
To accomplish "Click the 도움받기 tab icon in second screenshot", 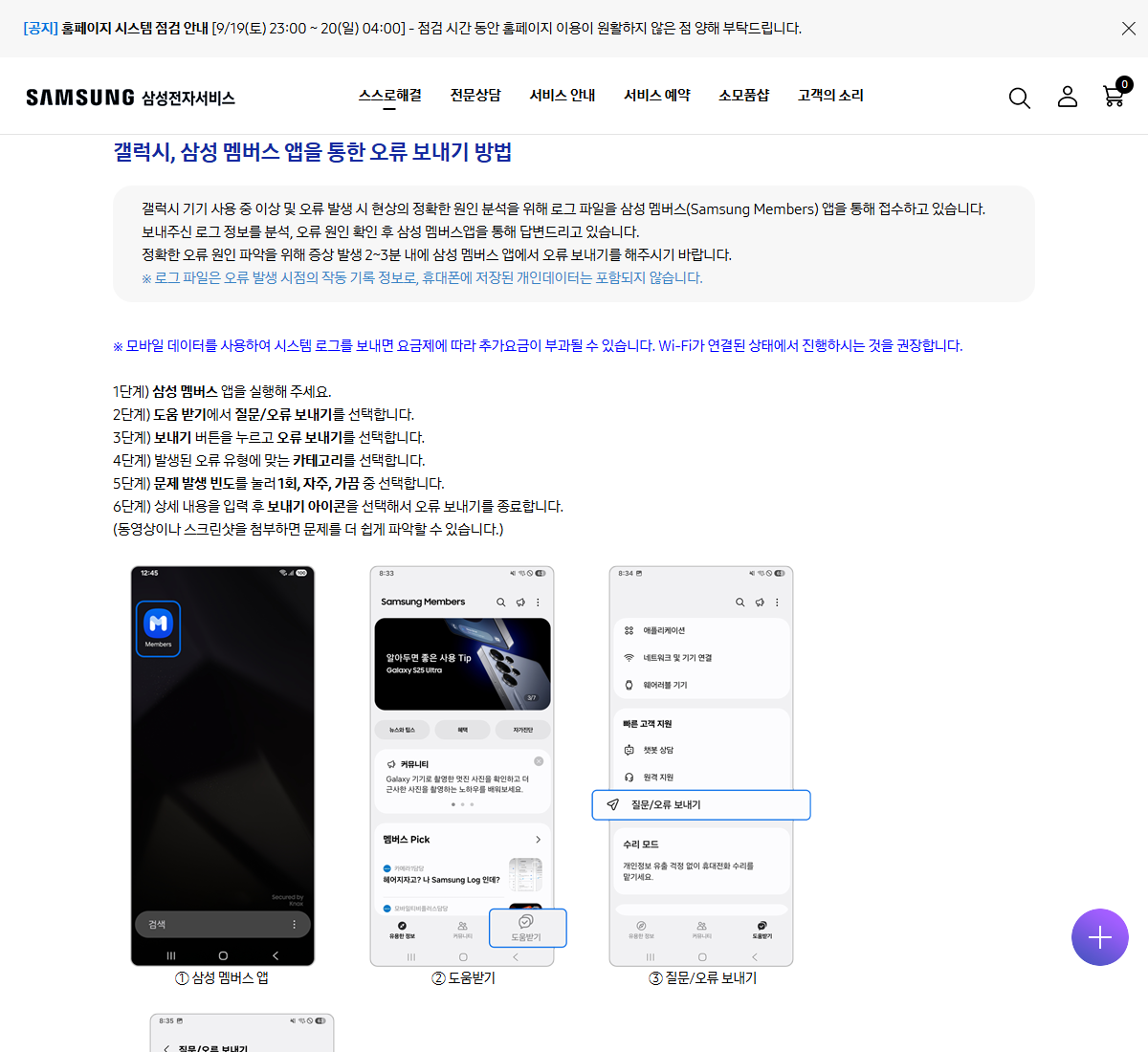I will tap(527, 928).
